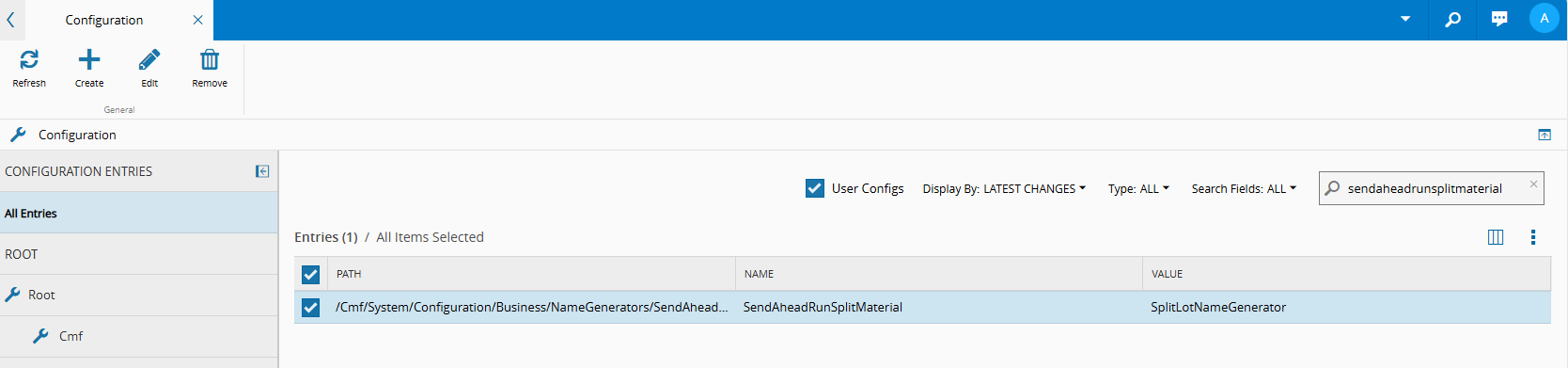This screenshot has height=368, width=1568.
Task: Open the Configuration tab
Action: 104,20
